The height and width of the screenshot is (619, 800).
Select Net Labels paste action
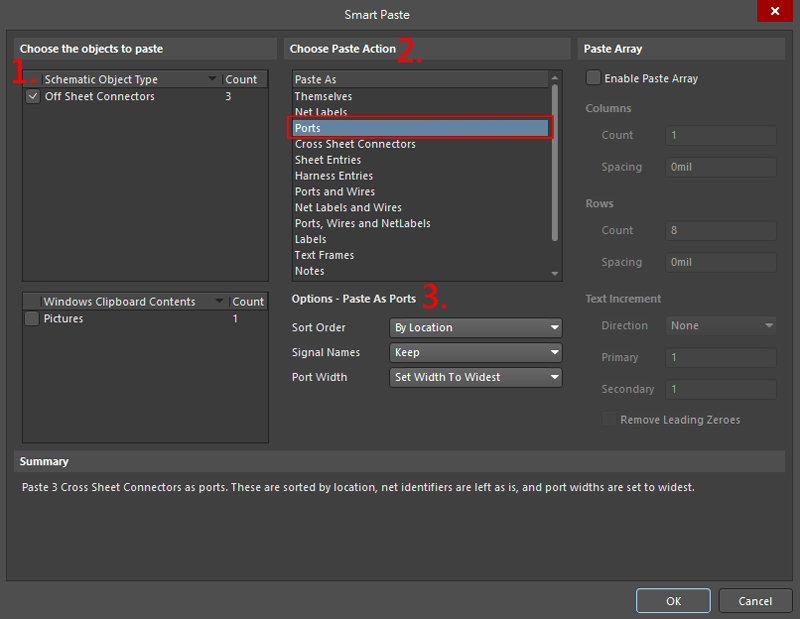[x=321, y=113]
